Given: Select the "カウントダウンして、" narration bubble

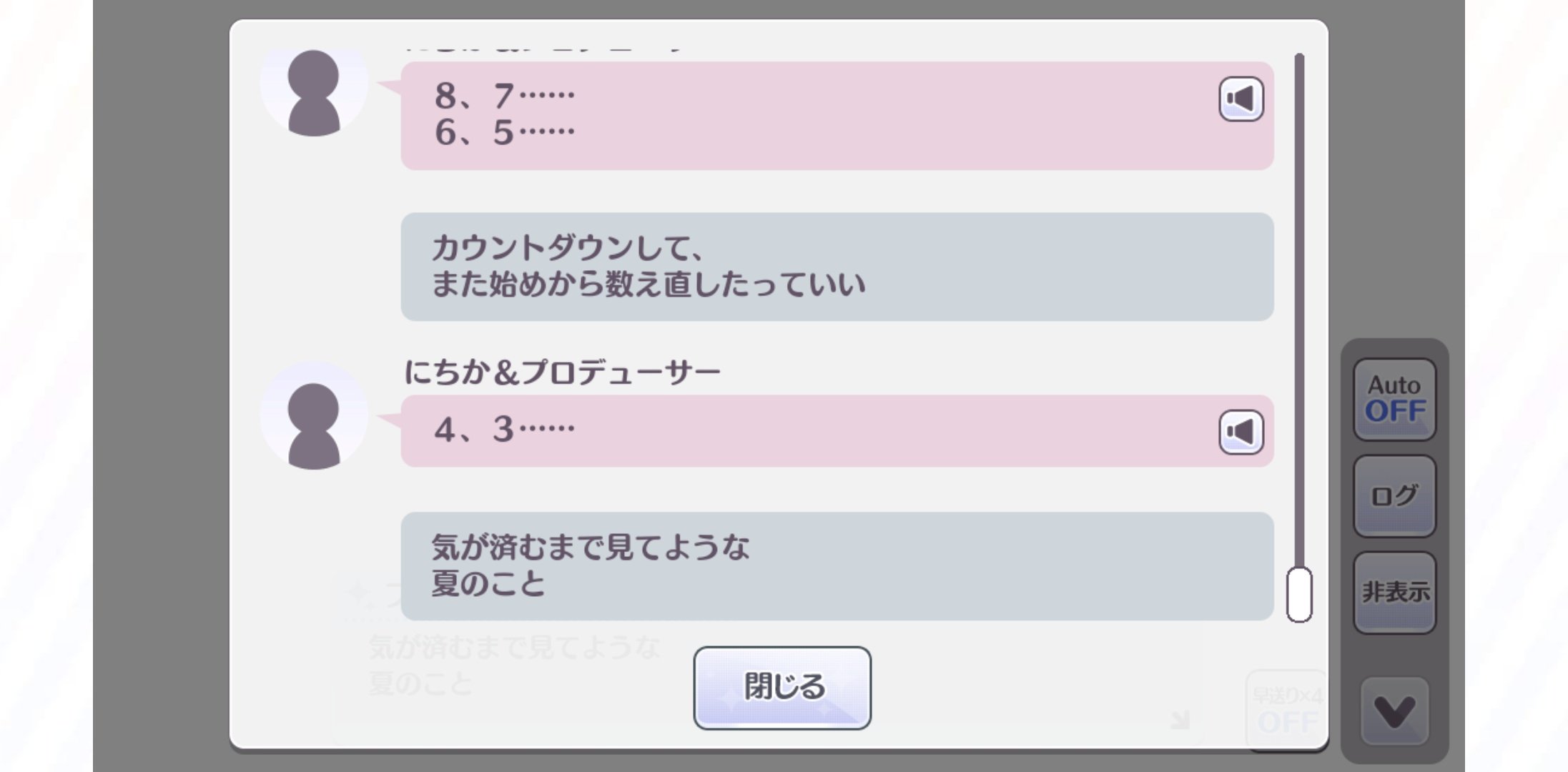Looking at the screenshot, I should click(x=837, y=267).
